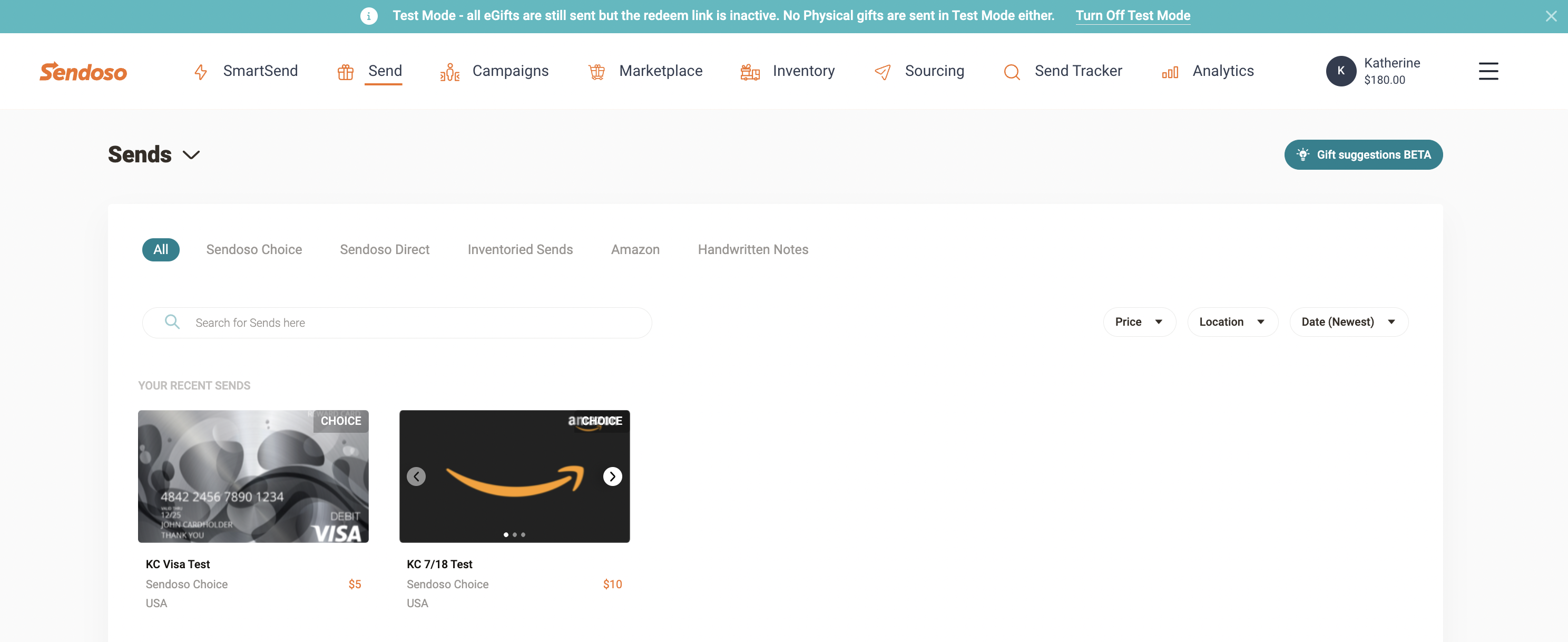Click the YOUR RECENT SENDS label
This screenshot has height=642, width=1568.
[194, 385]
